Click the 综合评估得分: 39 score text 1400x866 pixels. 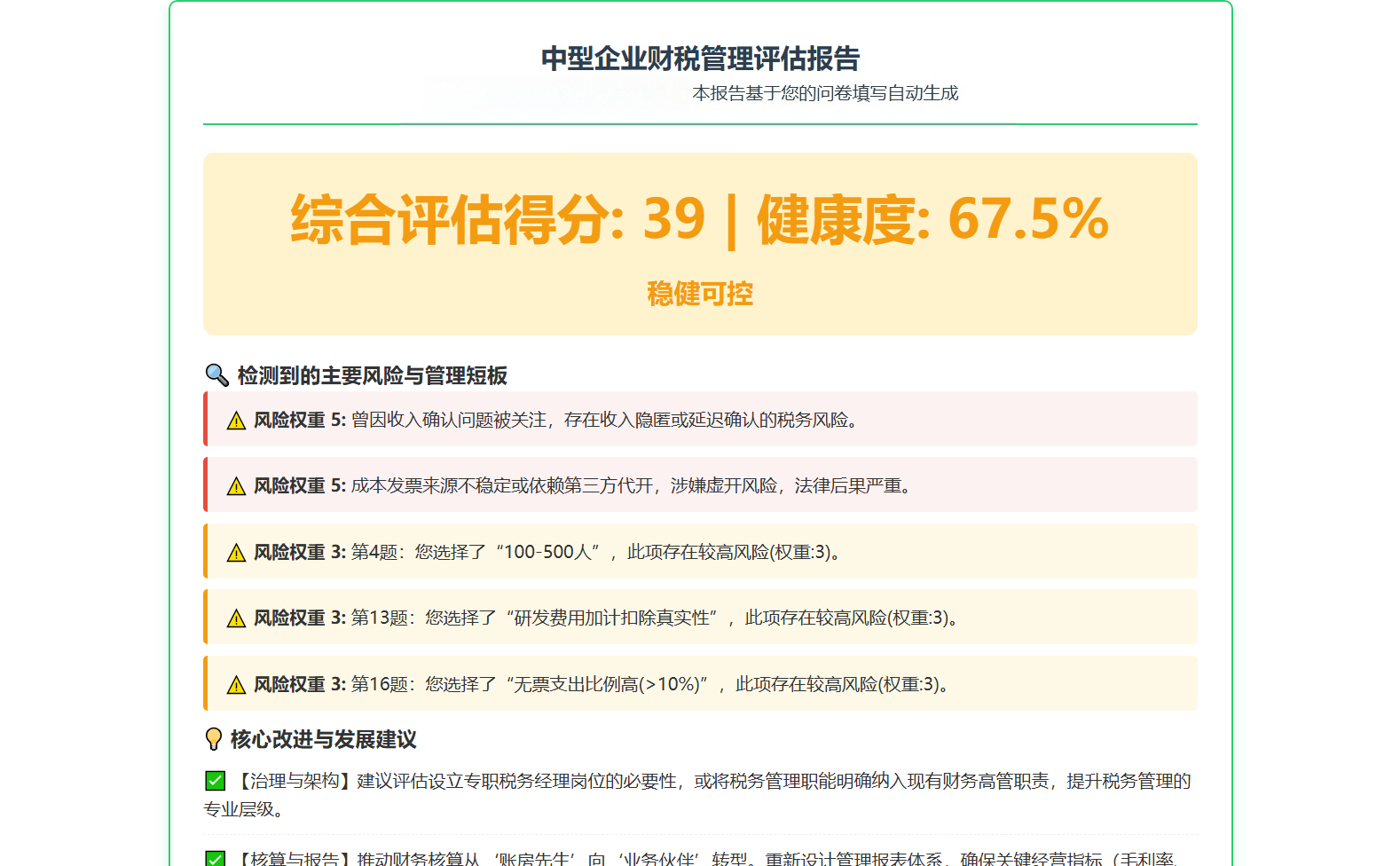point(498,219)
